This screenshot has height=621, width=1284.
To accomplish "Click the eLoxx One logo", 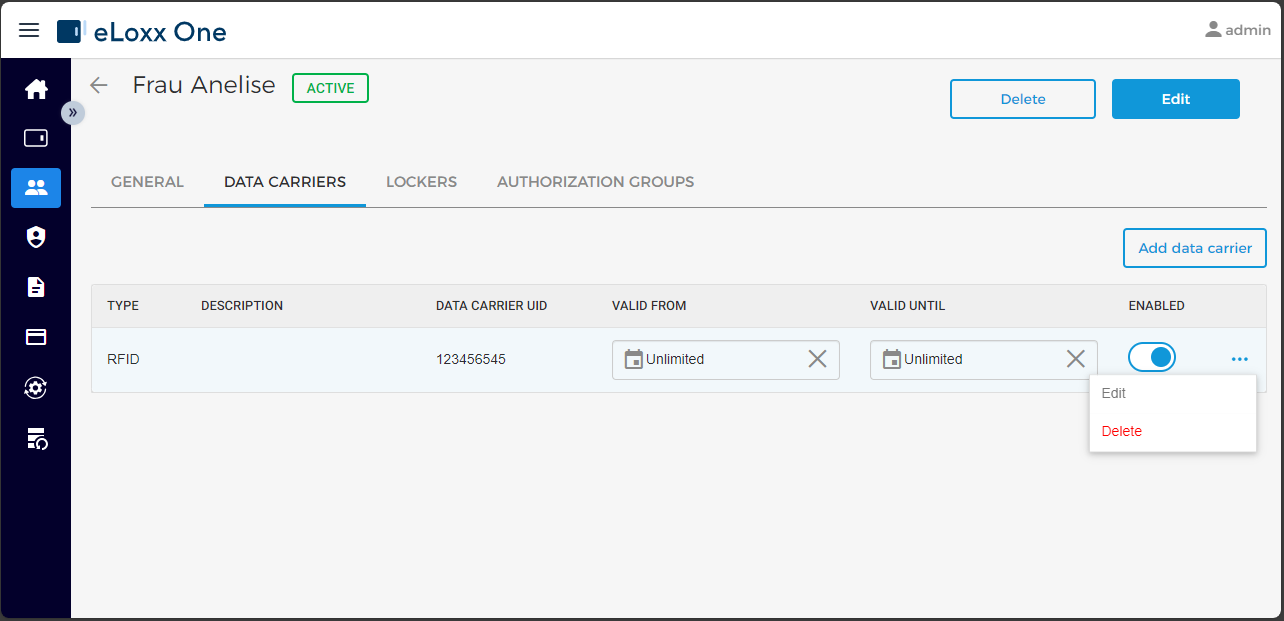I will coord(142,32).
